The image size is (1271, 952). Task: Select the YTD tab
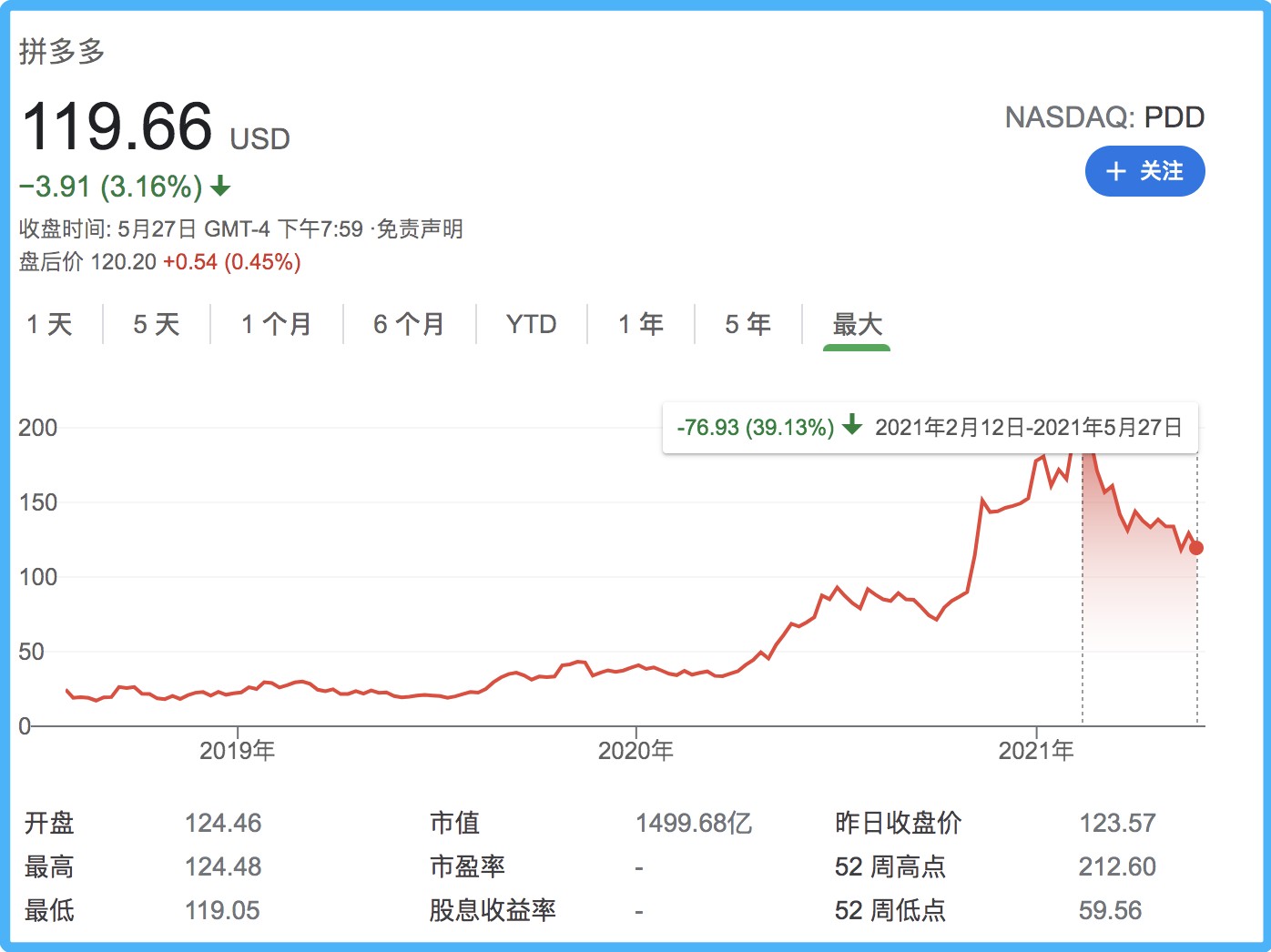tap(531, 324)
